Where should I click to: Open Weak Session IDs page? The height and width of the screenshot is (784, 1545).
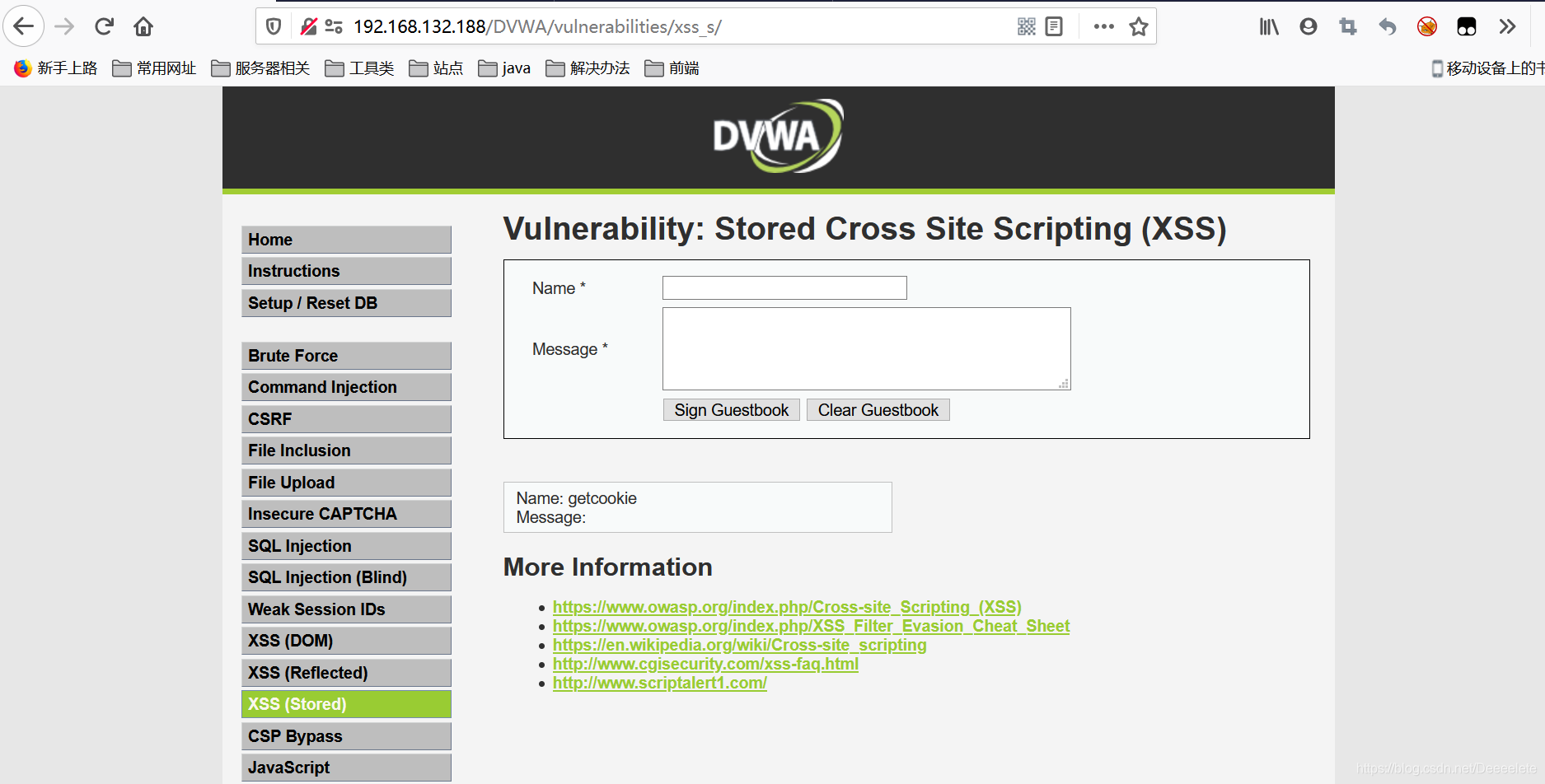coord(346,609)
